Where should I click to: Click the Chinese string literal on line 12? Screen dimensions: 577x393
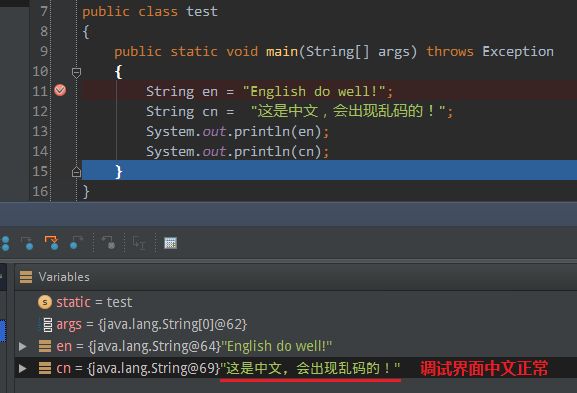click(348, 111)
